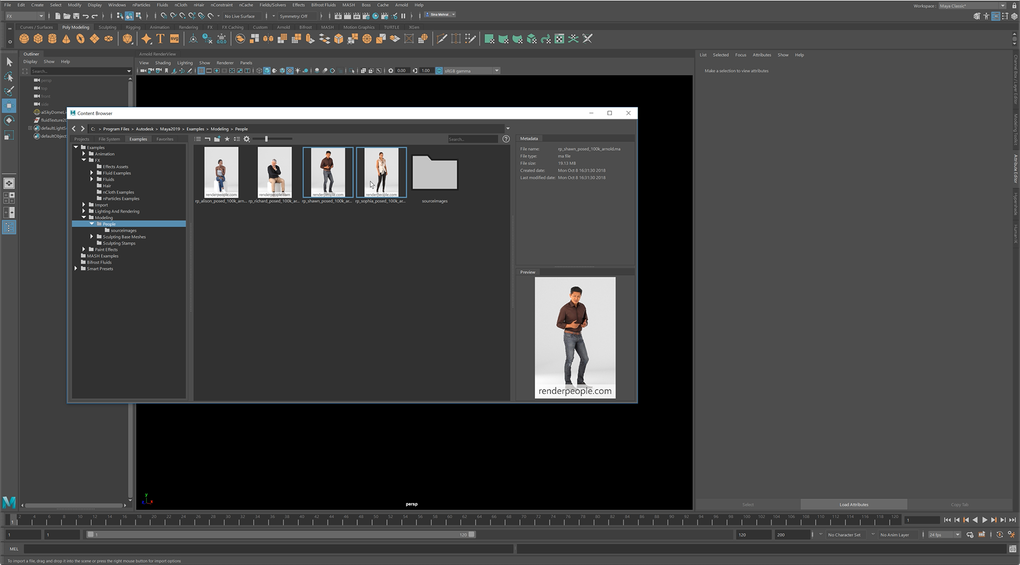Viewport: 1020px width, 565px height.
Task: Choose the Select tool arrow in the toolbox
Action: click(9, 62)
